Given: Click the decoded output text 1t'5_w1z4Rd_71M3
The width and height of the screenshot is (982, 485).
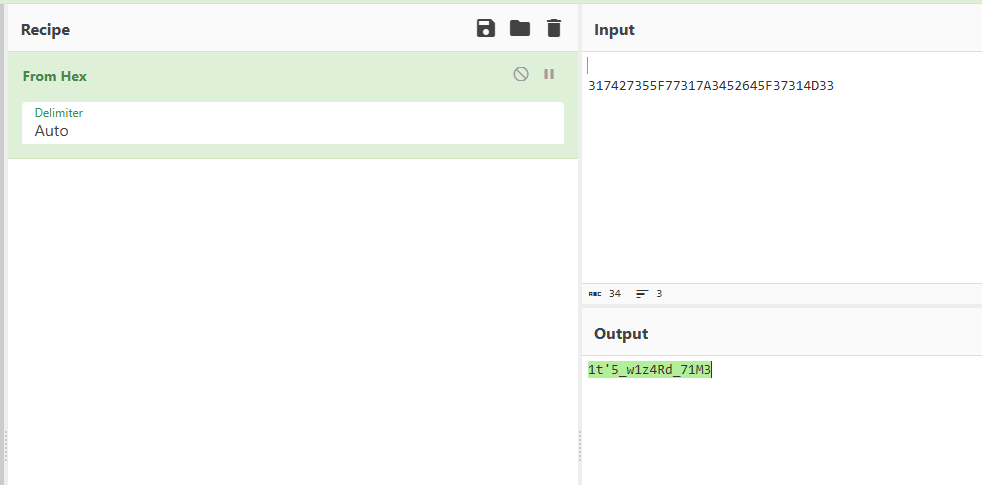Looking at the screenshot, I should pyautogui.click(x=649, y=370).
